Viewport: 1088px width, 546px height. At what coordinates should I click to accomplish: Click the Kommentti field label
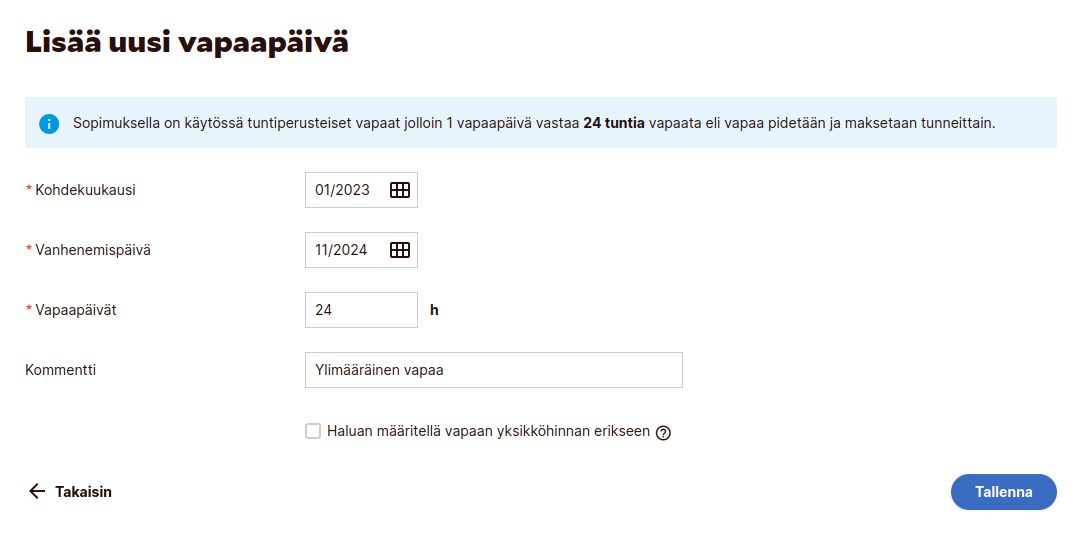tap(60, 370)
